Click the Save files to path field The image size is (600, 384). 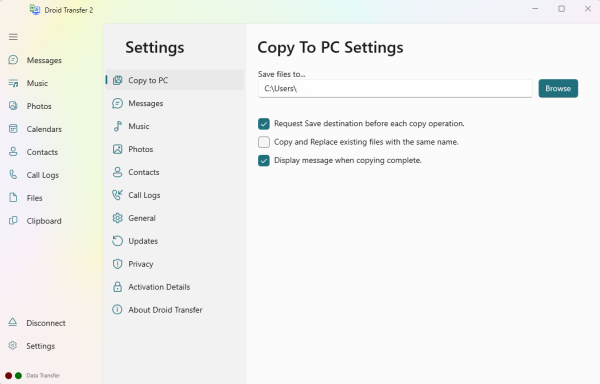(395, 88)
